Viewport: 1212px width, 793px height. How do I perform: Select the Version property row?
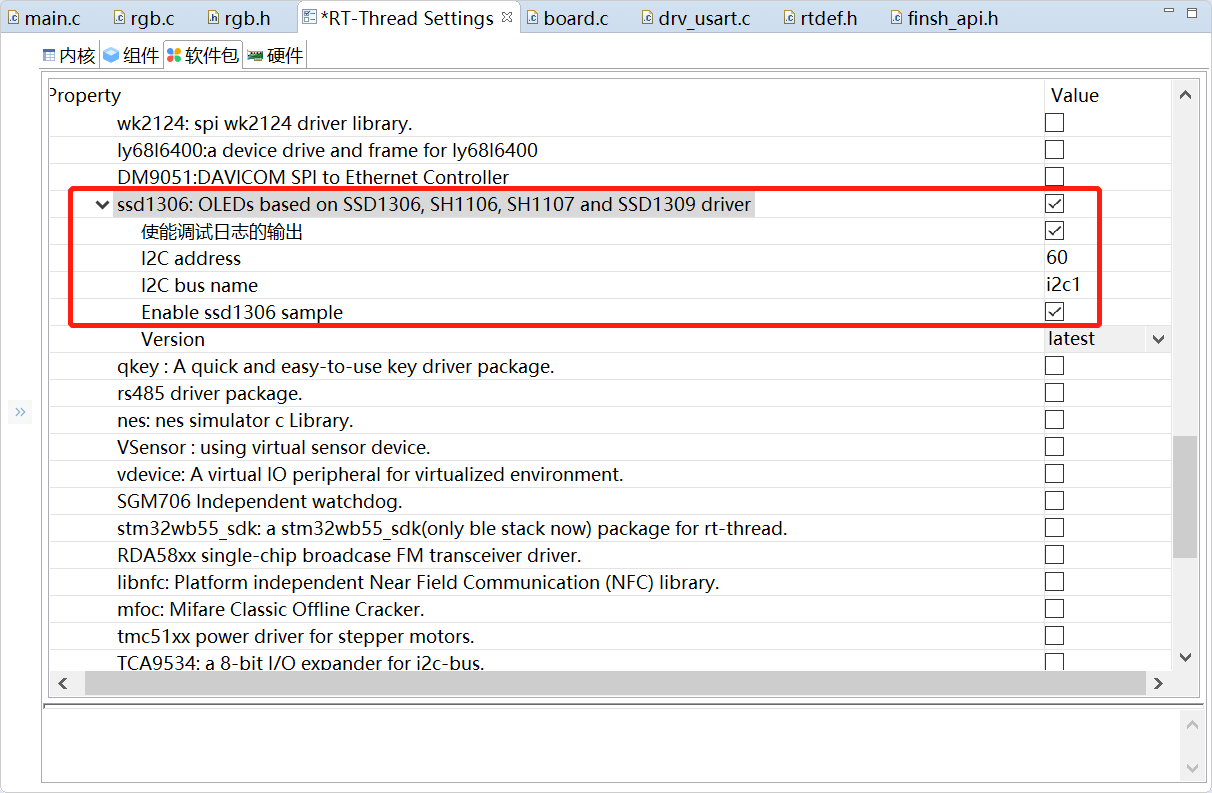tap(173, 339)
